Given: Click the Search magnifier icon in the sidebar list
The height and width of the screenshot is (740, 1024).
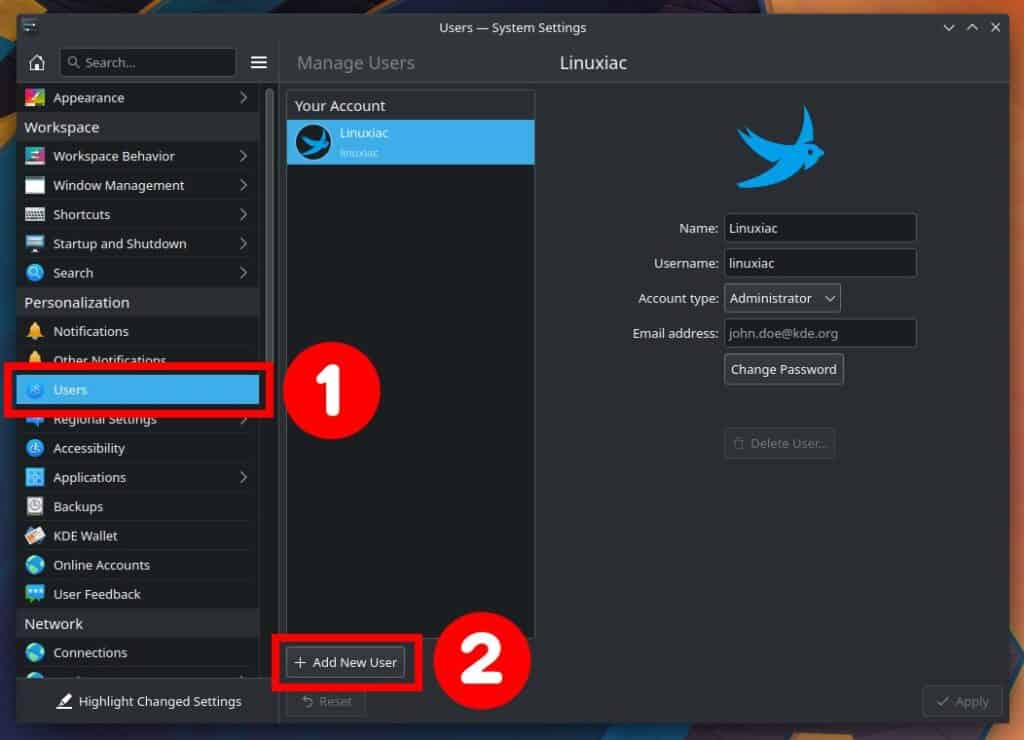Looking at the screenshot, I should 35,273.
